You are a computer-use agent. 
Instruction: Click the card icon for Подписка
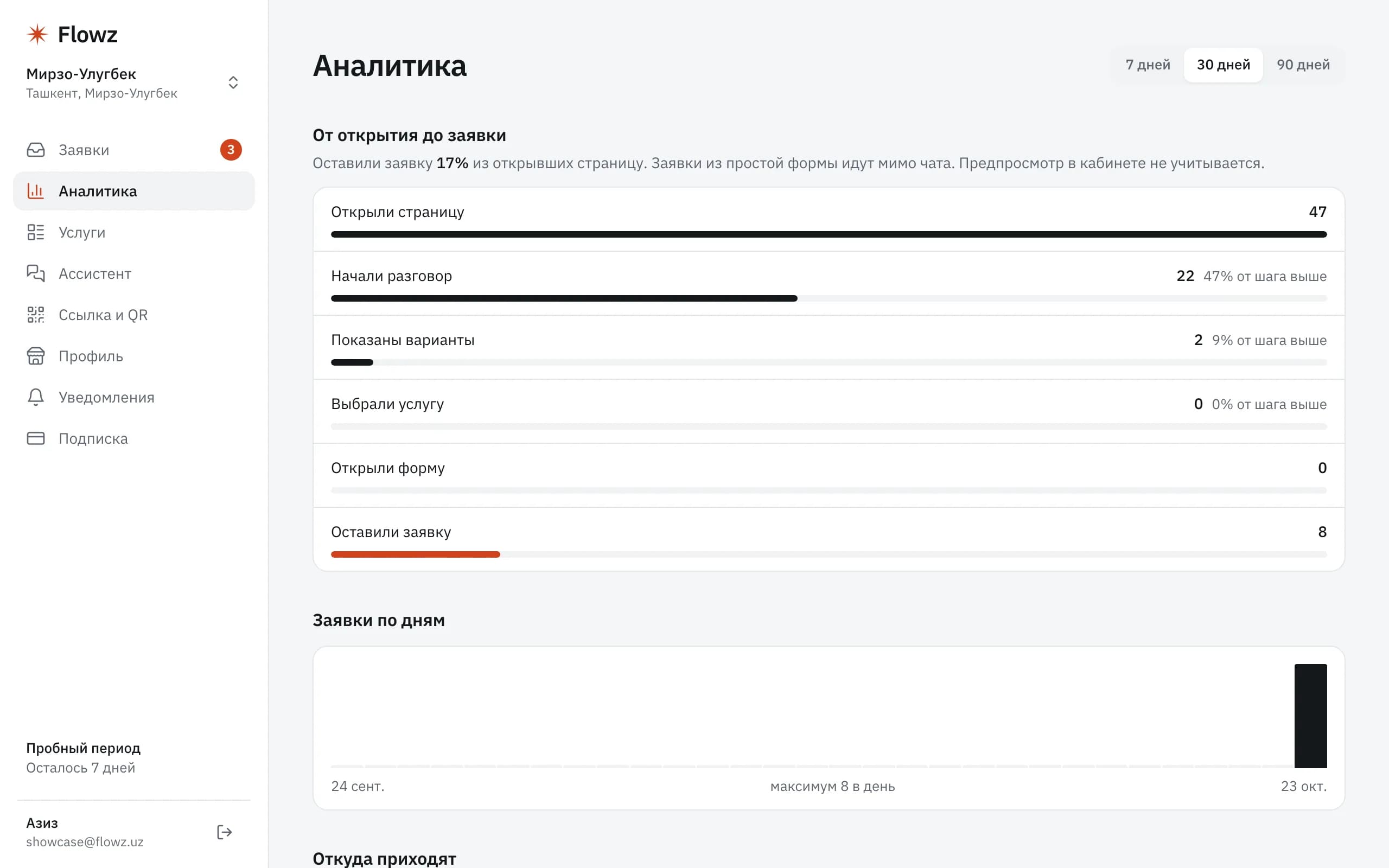[36, 438]
